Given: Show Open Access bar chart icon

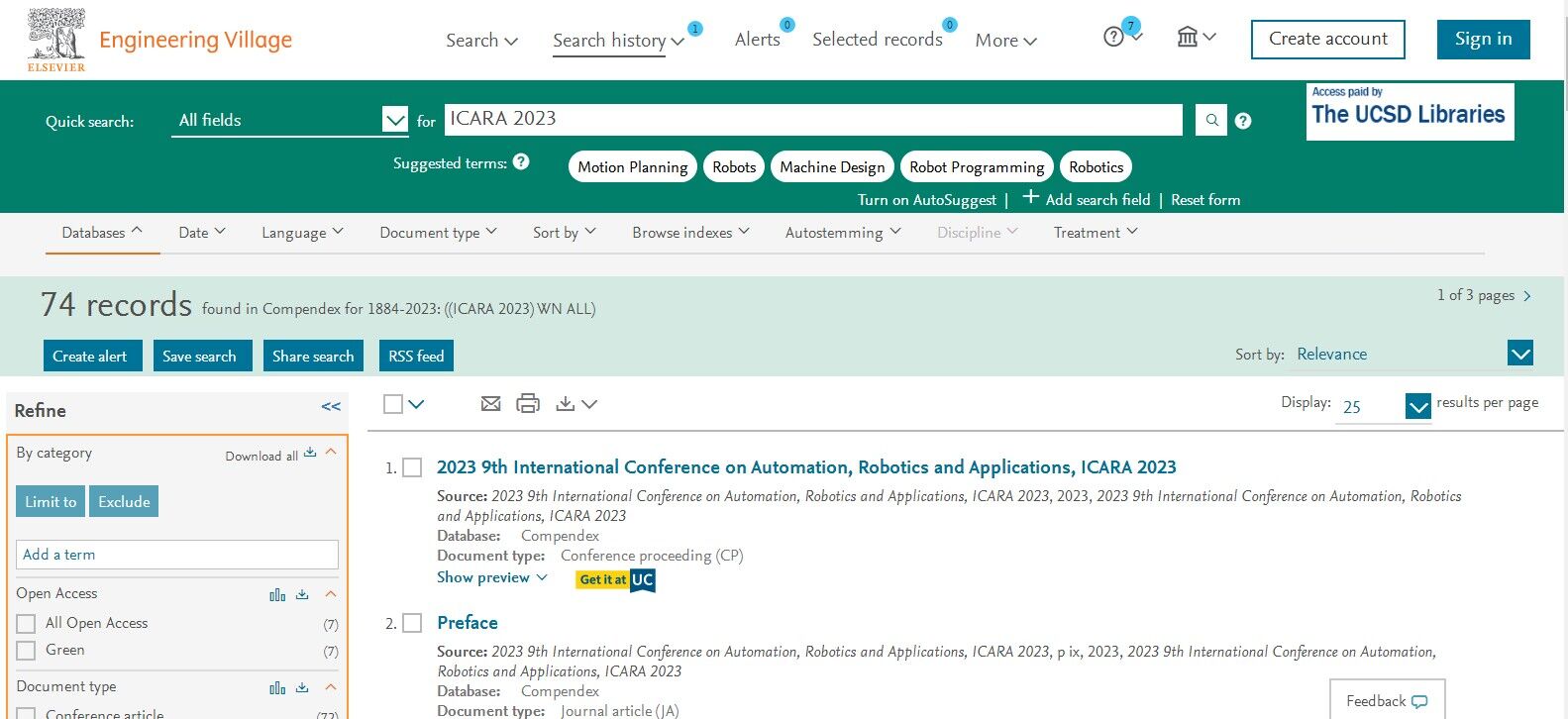Looking at the screenshot, I should (277, 594).
